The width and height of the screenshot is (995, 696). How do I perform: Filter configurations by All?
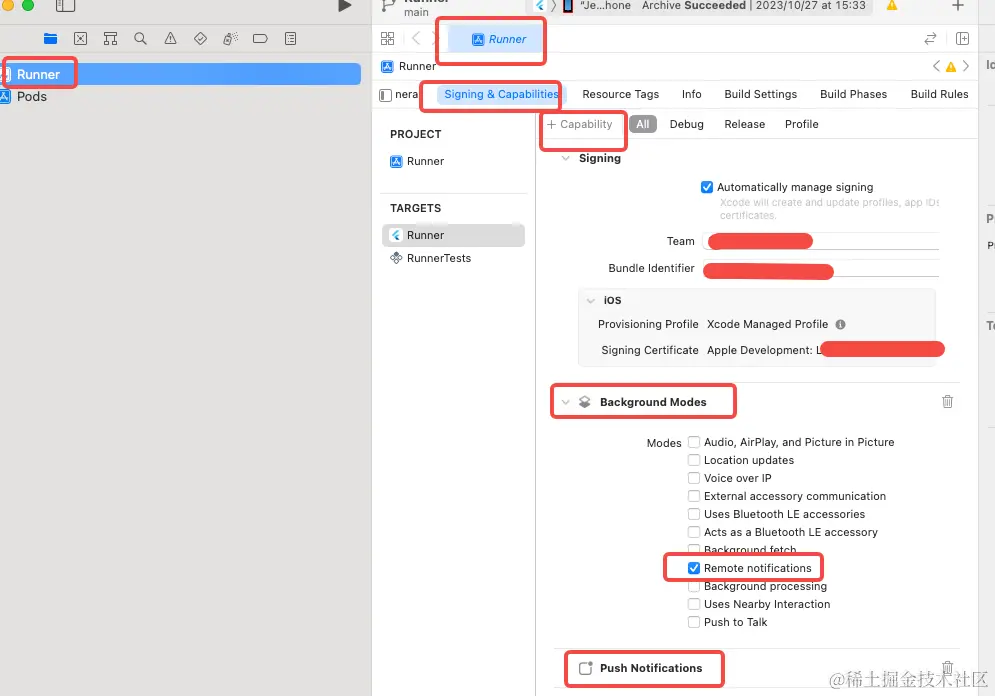(x=642, y=124)
